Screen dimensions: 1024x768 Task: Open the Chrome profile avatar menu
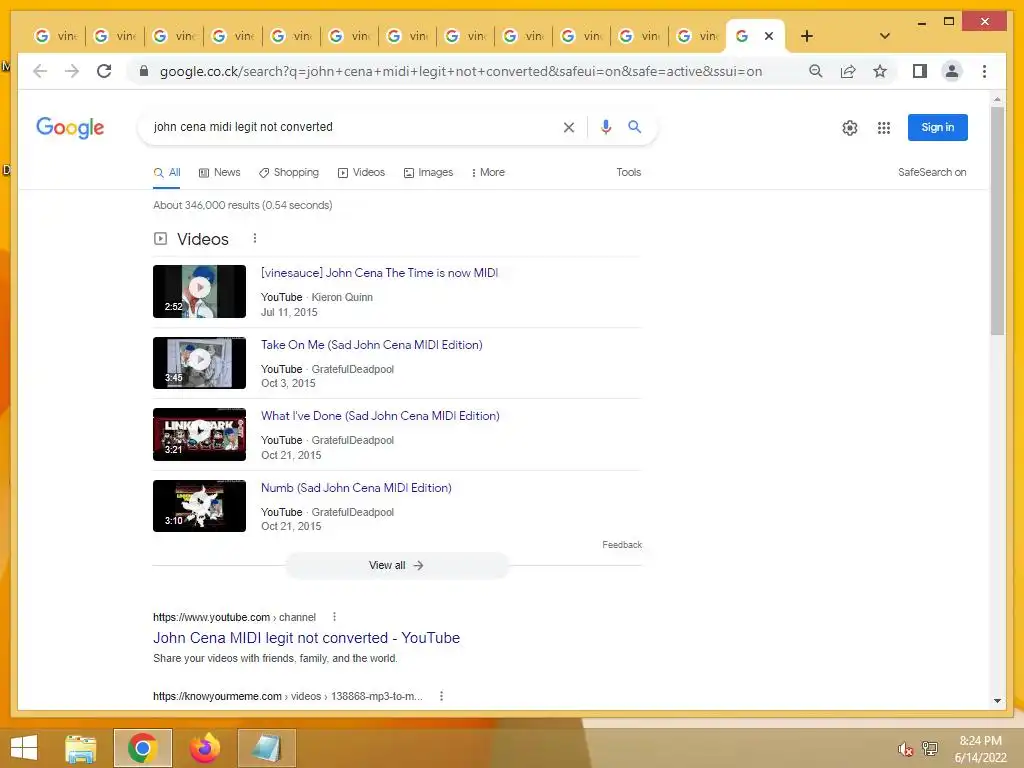coord(952,71)
